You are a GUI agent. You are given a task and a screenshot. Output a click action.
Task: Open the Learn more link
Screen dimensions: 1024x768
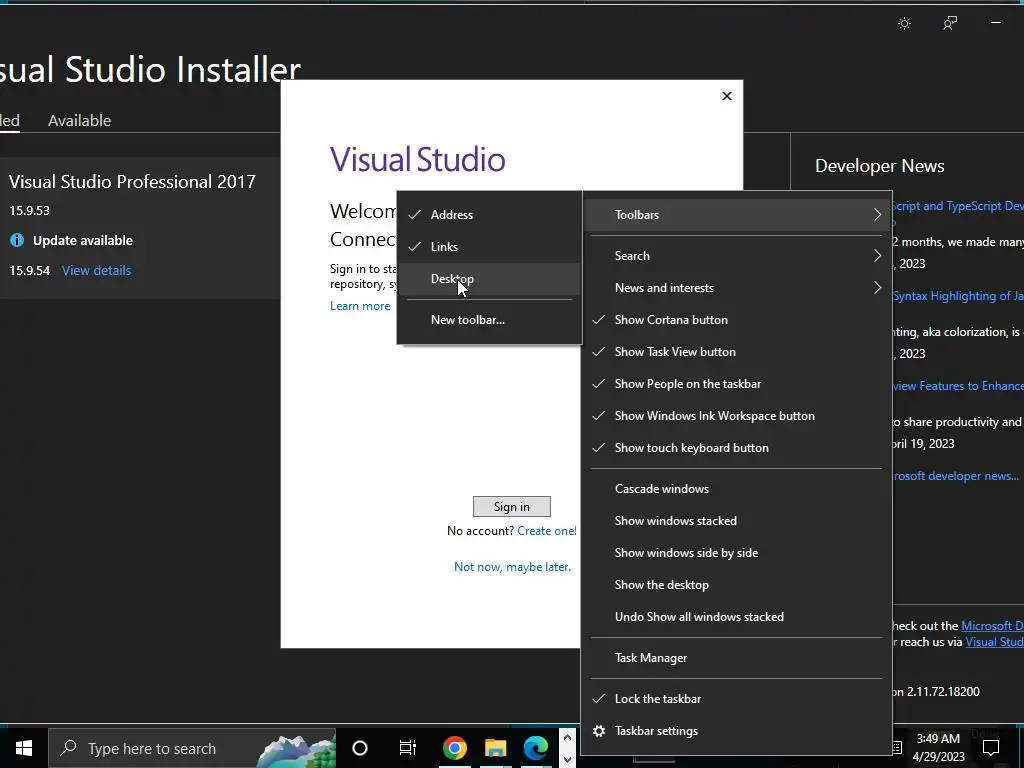360,306
